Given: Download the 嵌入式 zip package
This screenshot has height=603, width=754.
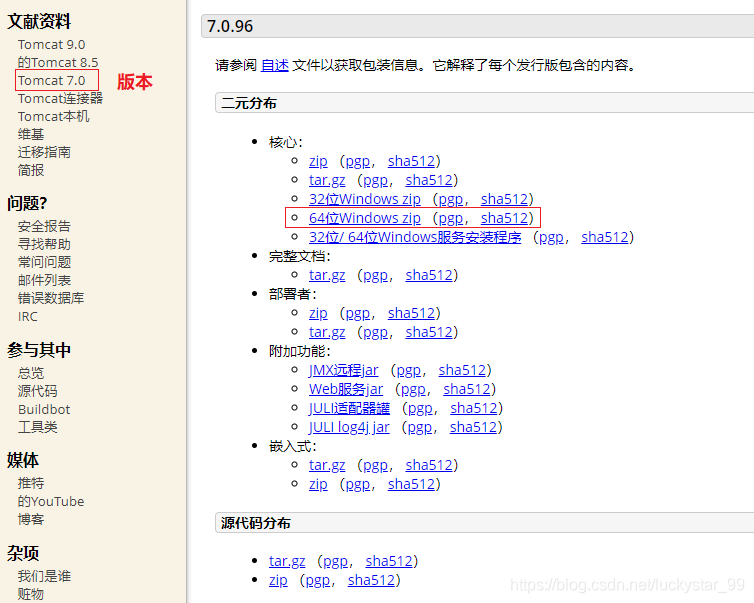Looking at the screenshot, I should click(318, 484).
